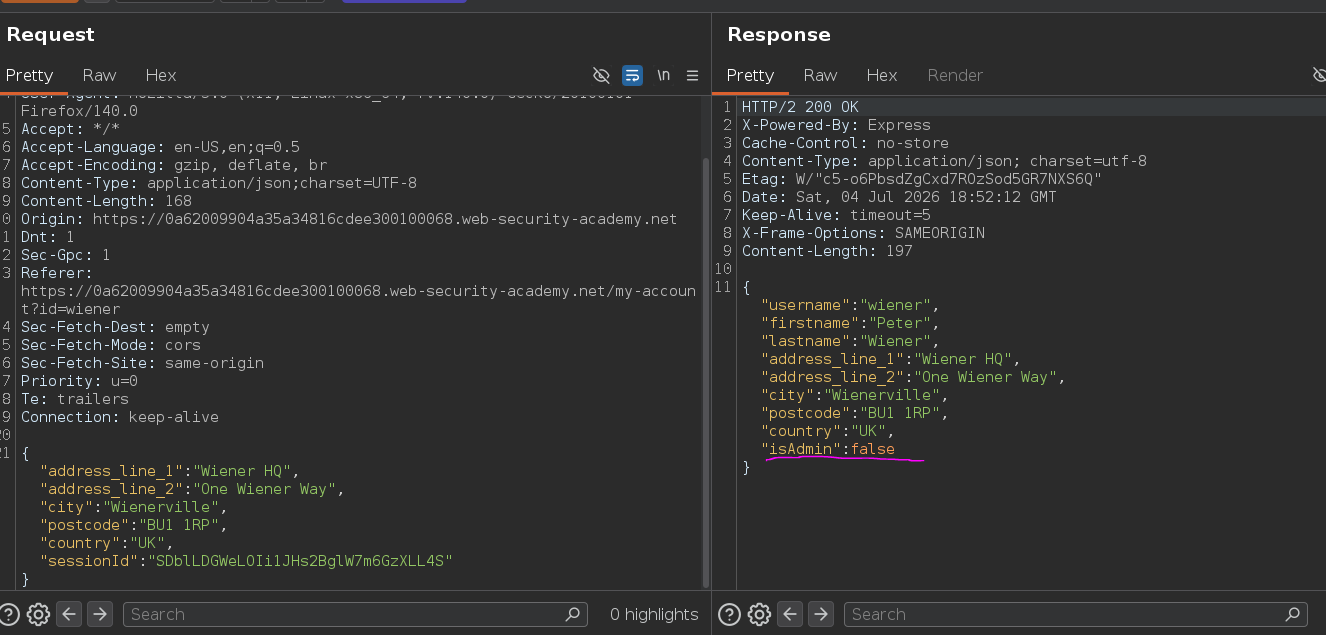Go to next match in Response search
1326x635 pixels.
[820, 614]
